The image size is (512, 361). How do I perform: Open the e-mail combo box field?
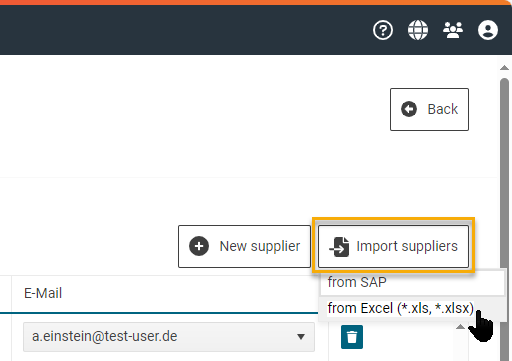169,337
